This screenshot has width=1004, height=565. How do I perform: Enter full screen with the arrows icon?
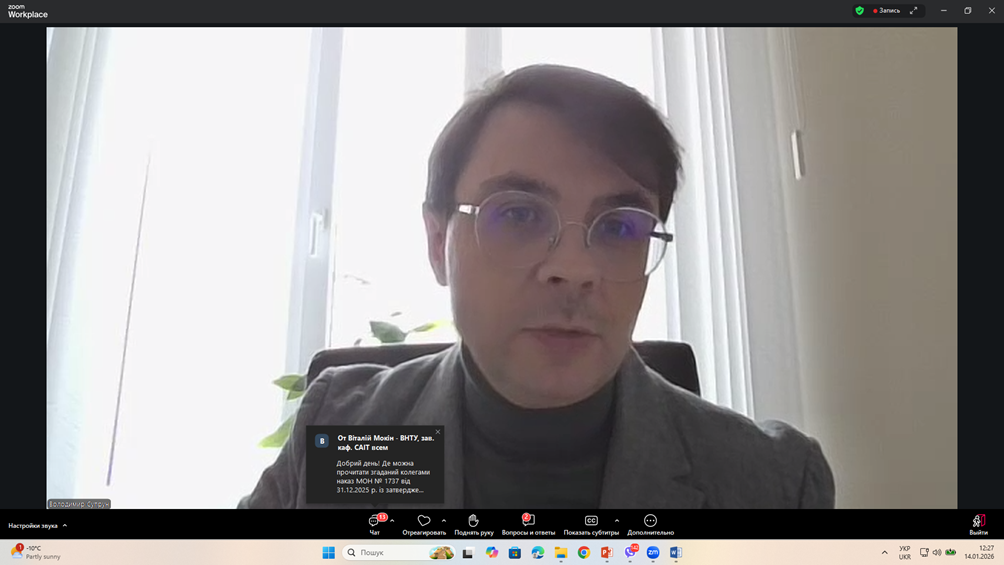[x=914, y=10]
